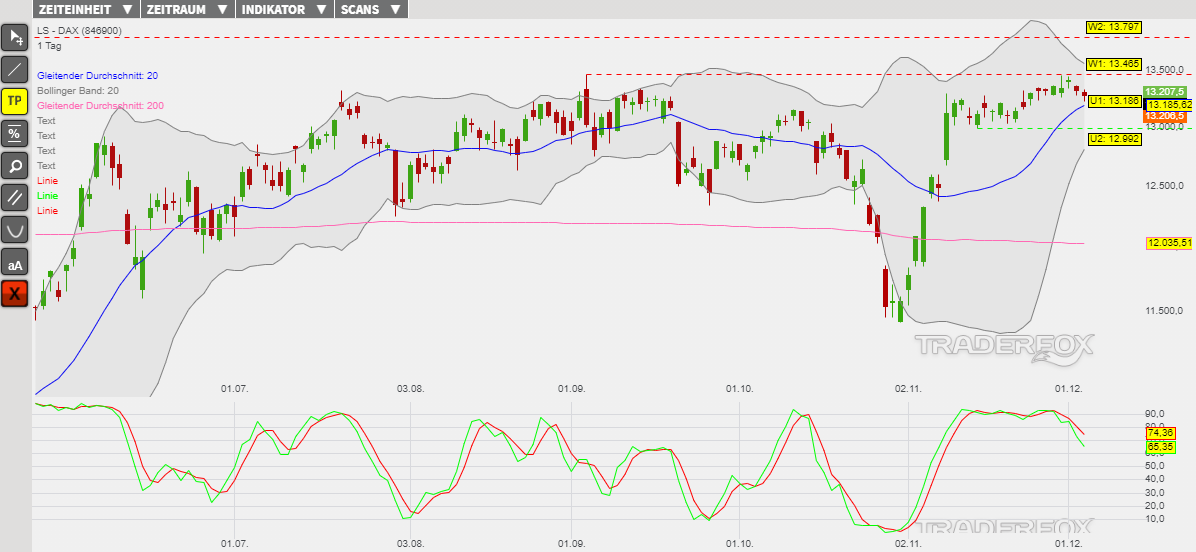Expand the INDIKATOR dropdown menu

(285, 9)
